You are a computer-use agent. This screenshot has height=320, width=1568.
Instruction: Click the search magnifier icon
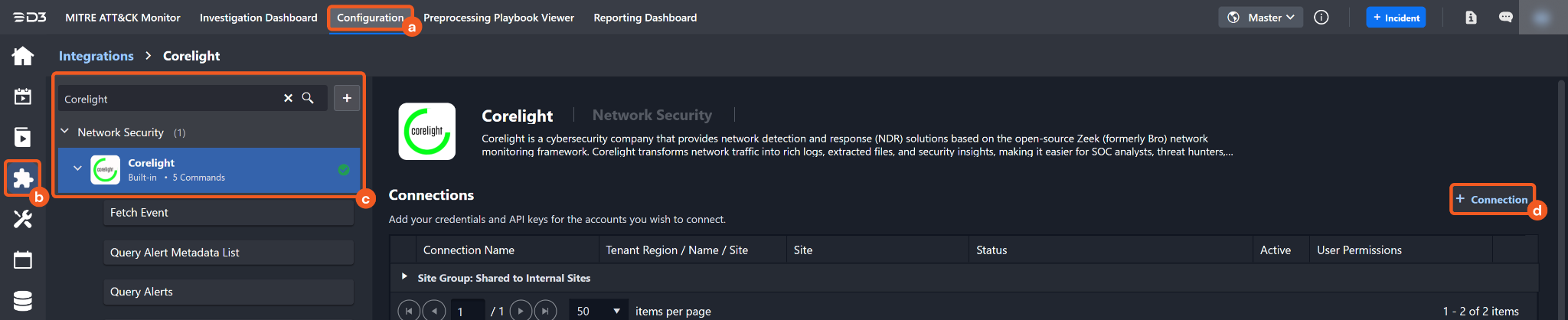[308, 98]
